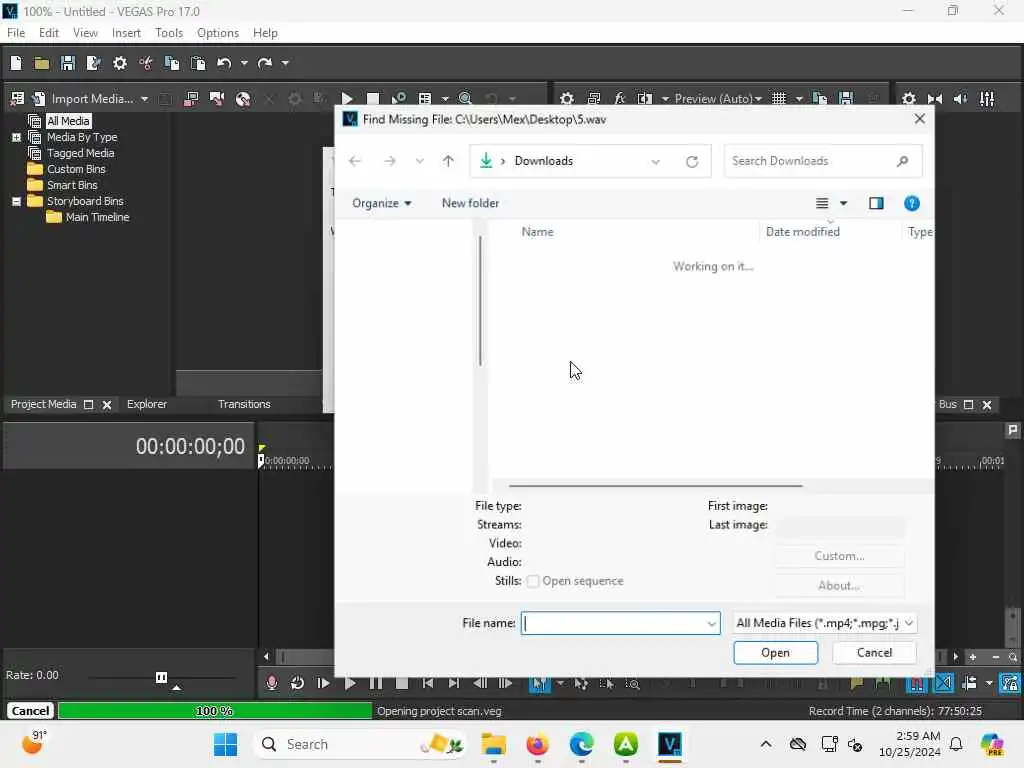This screenshot has width=1024, height=768.
Task: Open the Redo history dropdown arrow
Action: click(285, 63)
